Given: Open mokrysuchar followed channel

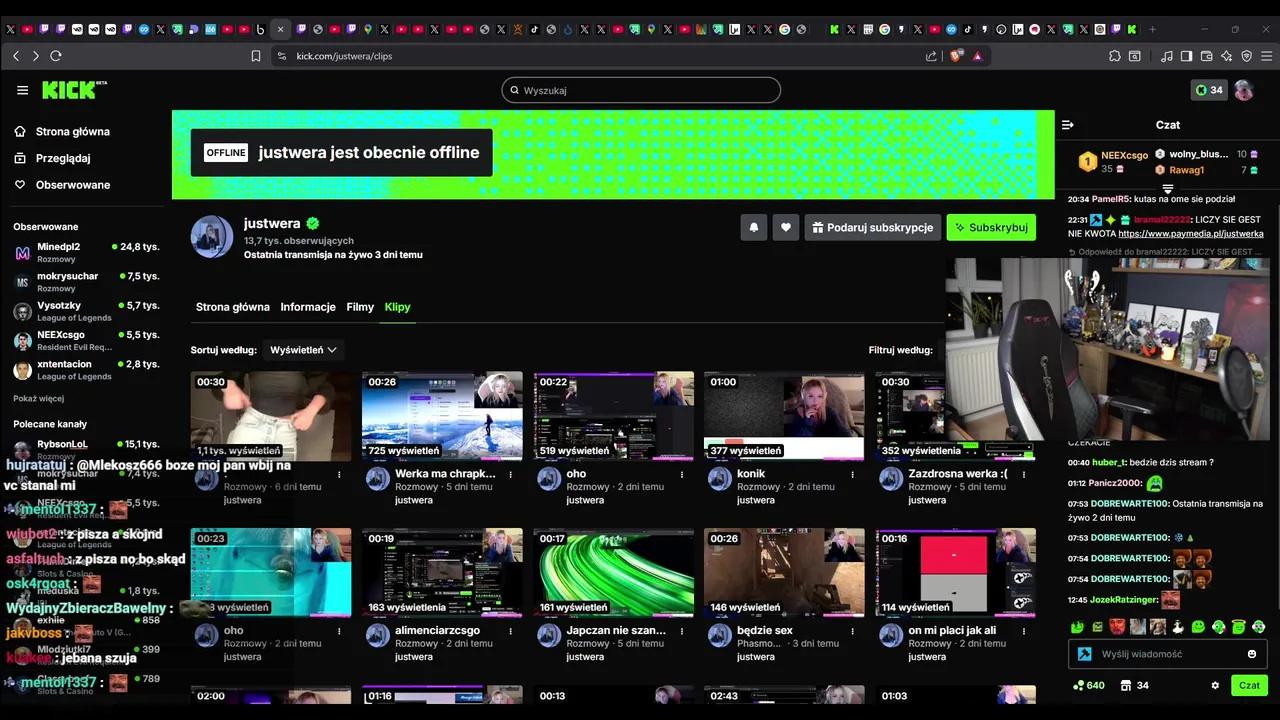Looking at the screenshot, I should pos(86,282).
